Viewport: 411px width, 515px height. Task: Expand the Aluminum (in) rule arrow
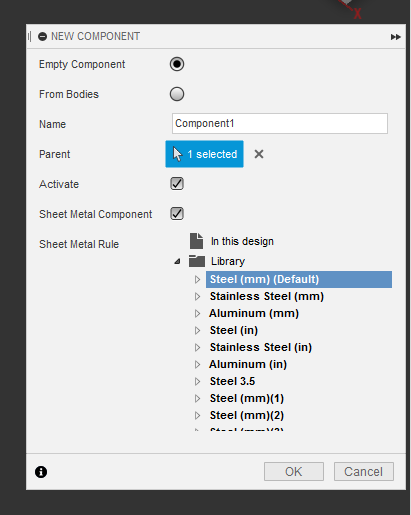197,364
